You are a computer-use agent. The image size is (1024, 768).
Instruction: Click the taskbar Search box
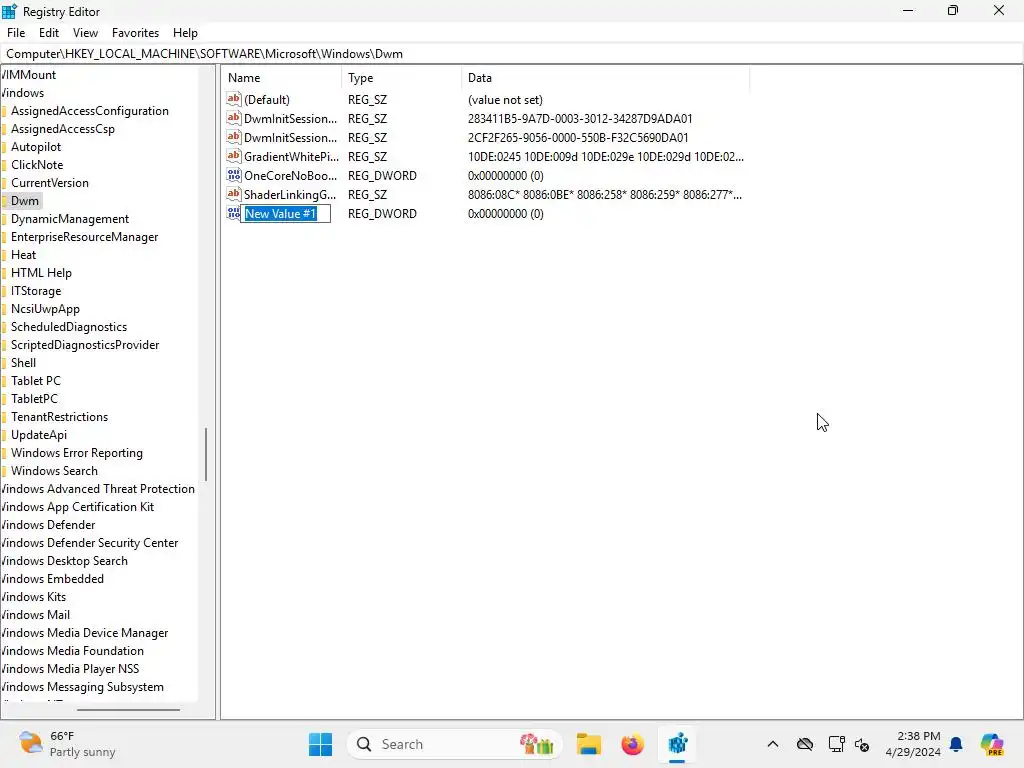coord(455,744)
